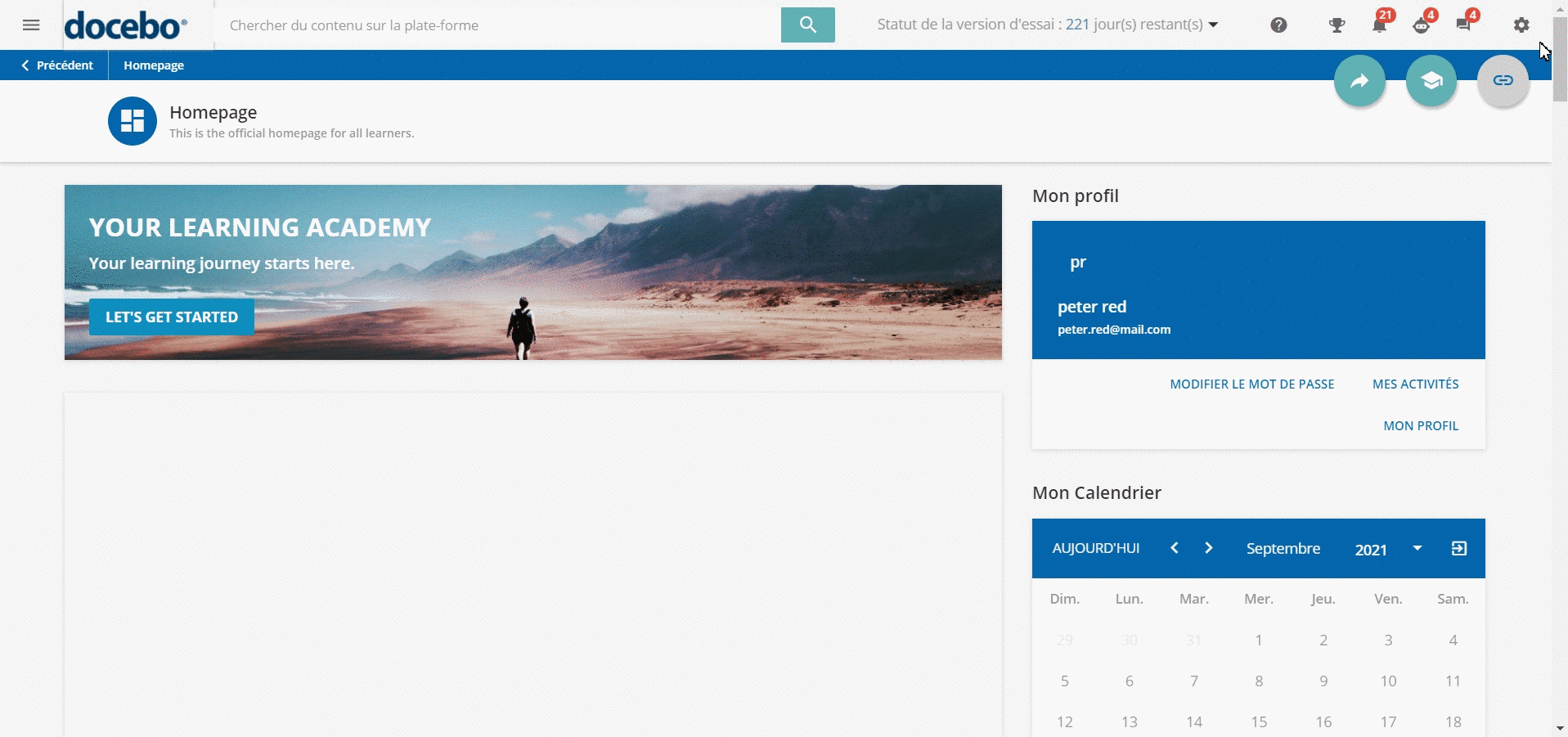Click MODIFIER LE MOT DE PASSE link
The width and height of the screenshot is (1568, 737).
(1251, 384)
